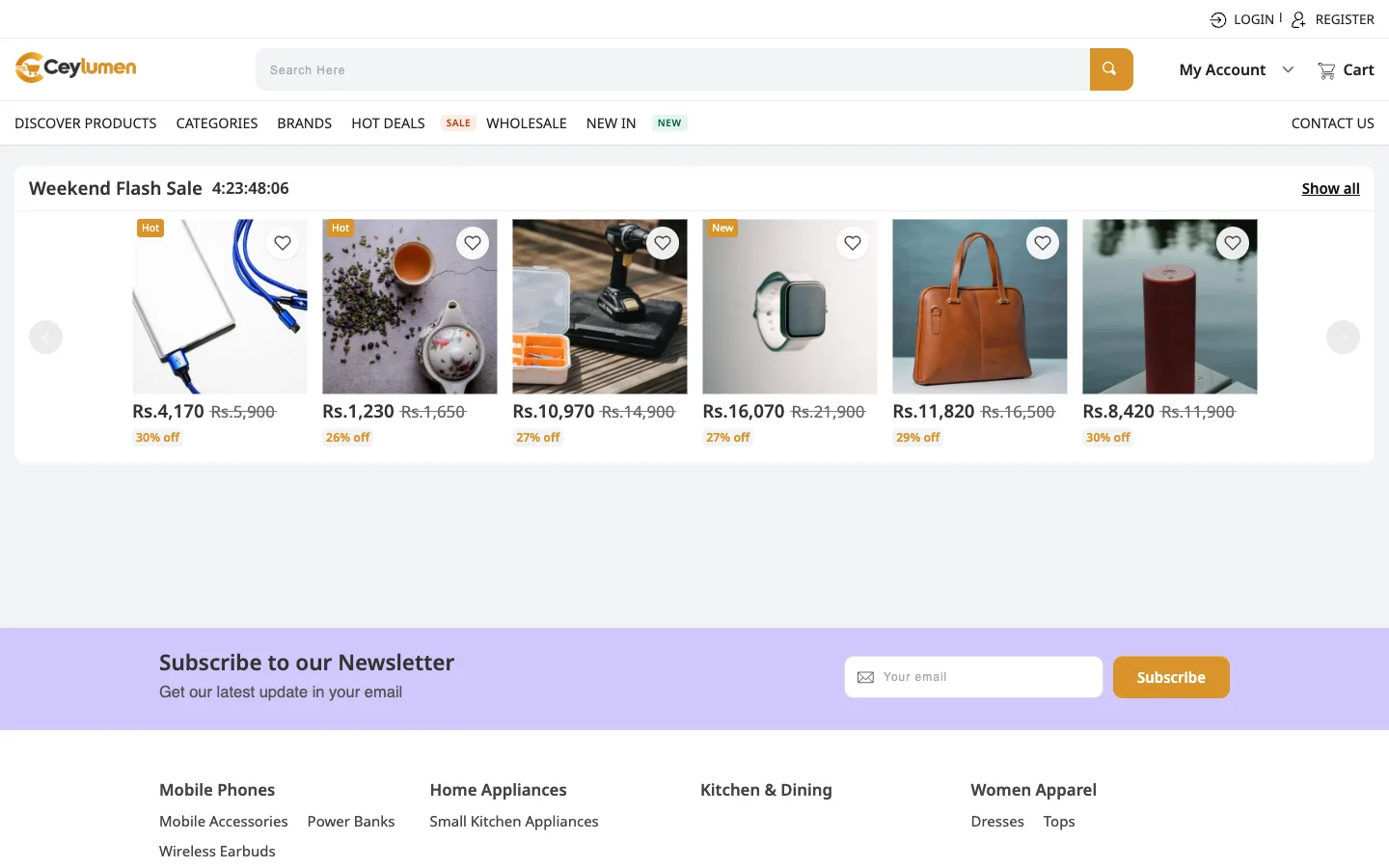1389x868 pixels.
Task: Open Categories menu
Action: coord(217,123)
